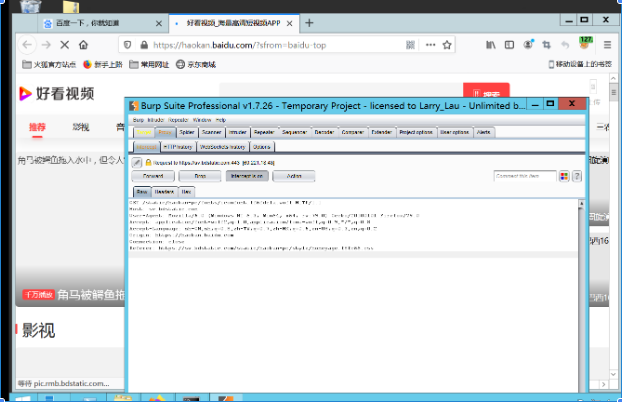Switch to the Hex view tab
Image resolution: width=622 pixels, height=402 pixels.
(x=186, y=192)
